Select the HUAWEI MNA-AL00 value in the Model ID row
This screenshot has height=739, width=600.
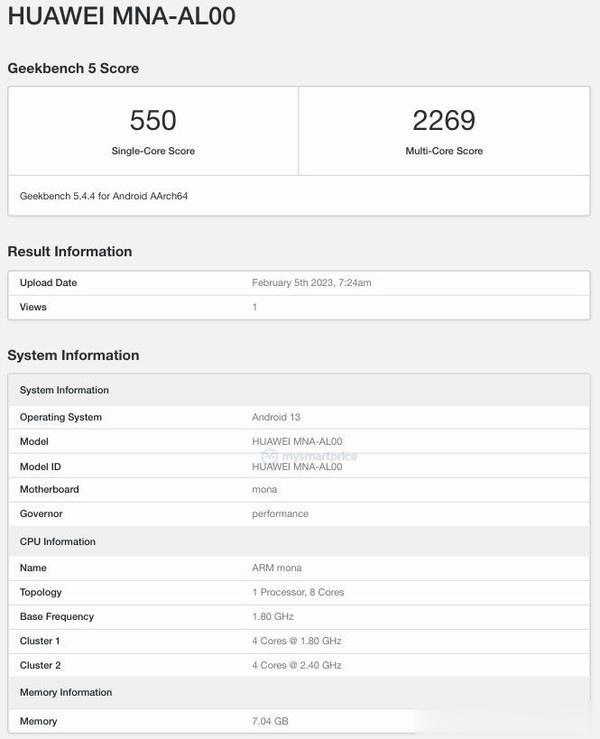(297, 467)
